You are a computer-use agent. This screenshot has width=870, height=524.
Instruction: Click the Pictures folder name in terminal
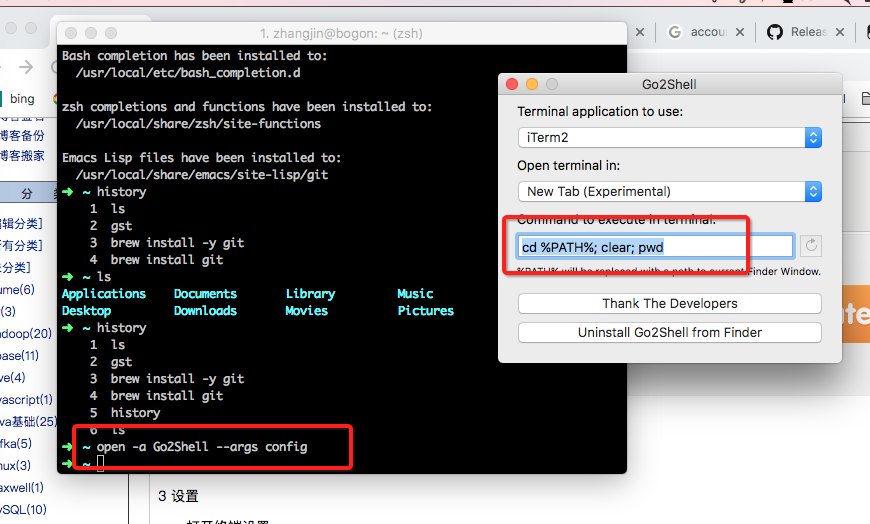(426, 311)
